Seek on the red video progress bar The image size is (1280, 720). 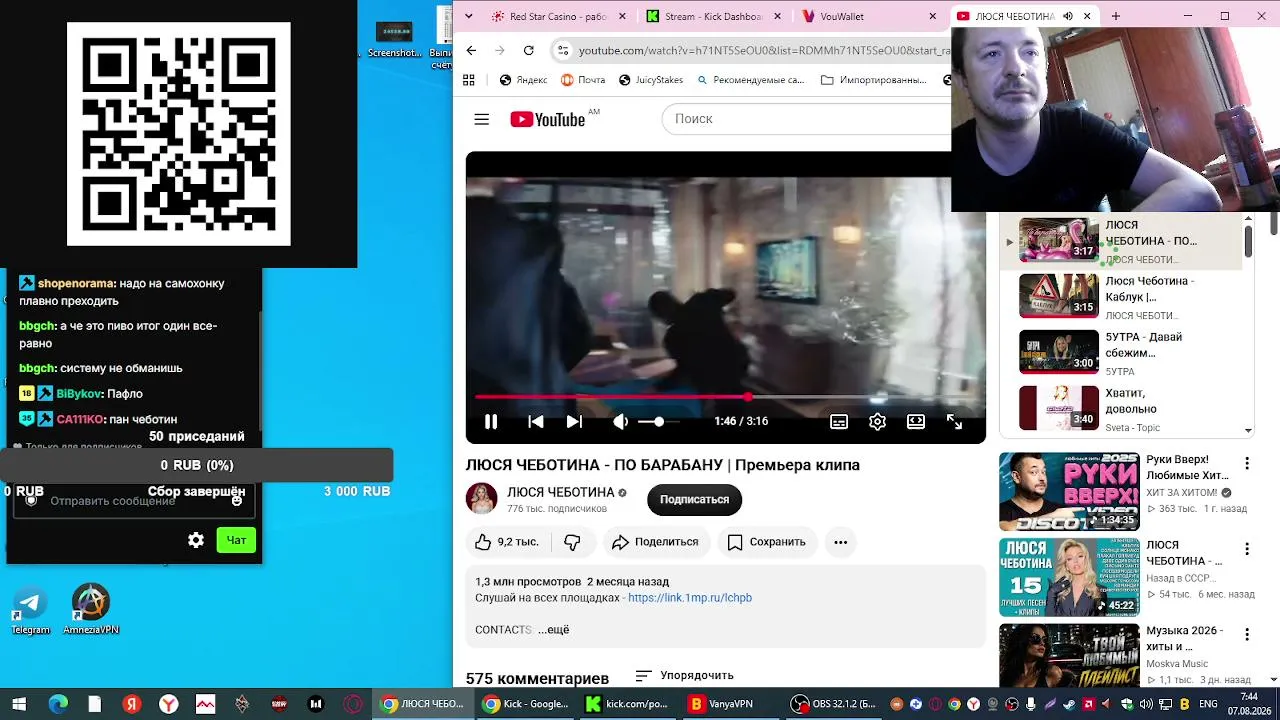pyautogui.click(x=725, y=397)
